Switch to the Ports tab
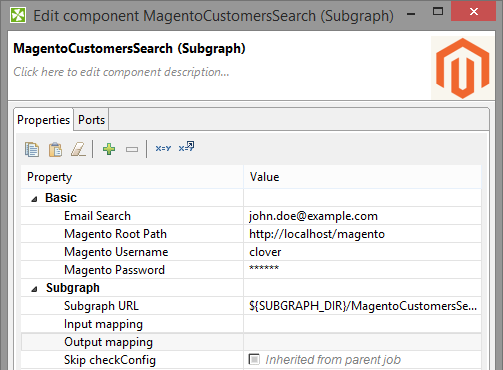Screen dimensions: 503x370 tap(91, 120)
